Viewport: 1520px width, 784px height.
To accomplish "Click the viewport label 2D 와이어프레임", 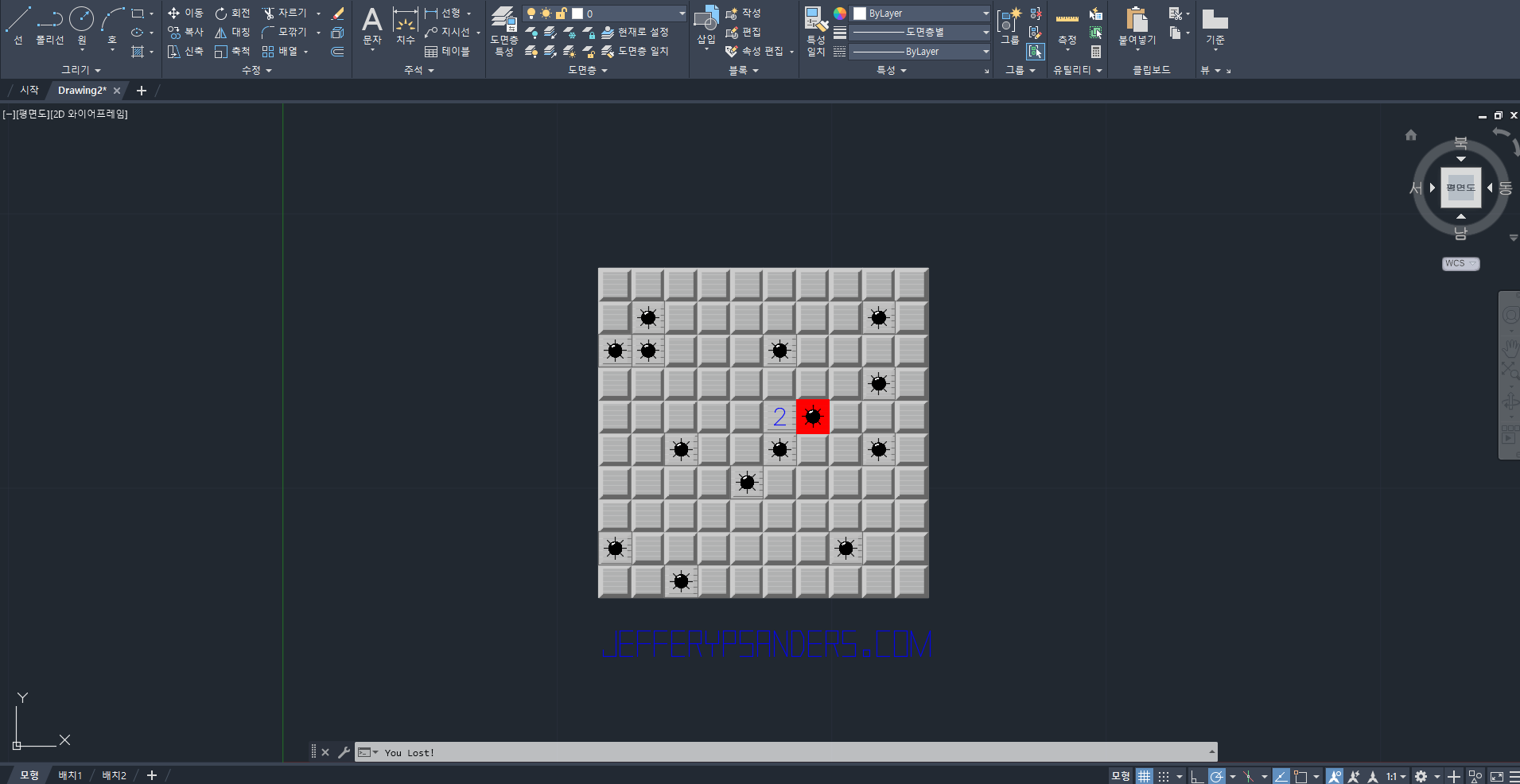I will tap(90, 114).
